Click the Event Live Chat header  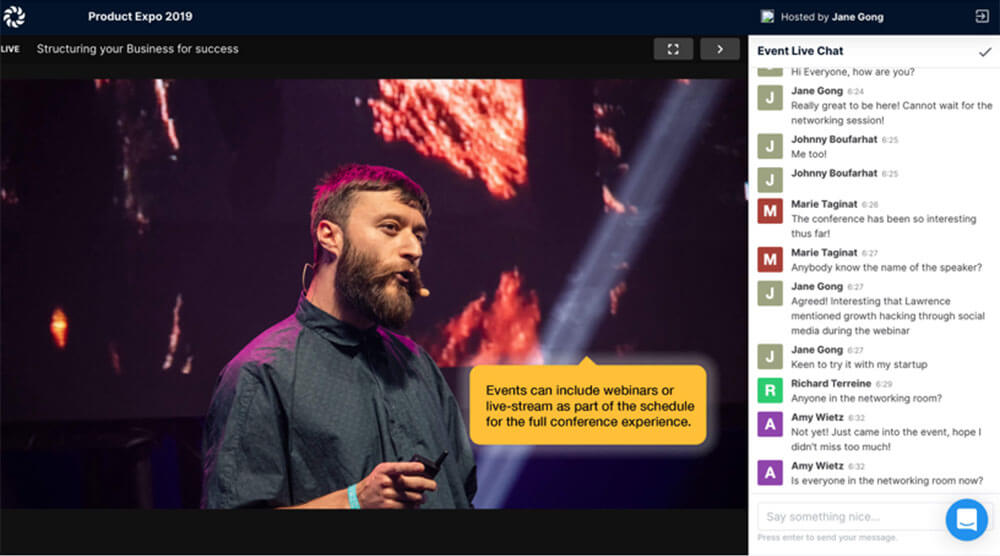[x=800, y=51]
